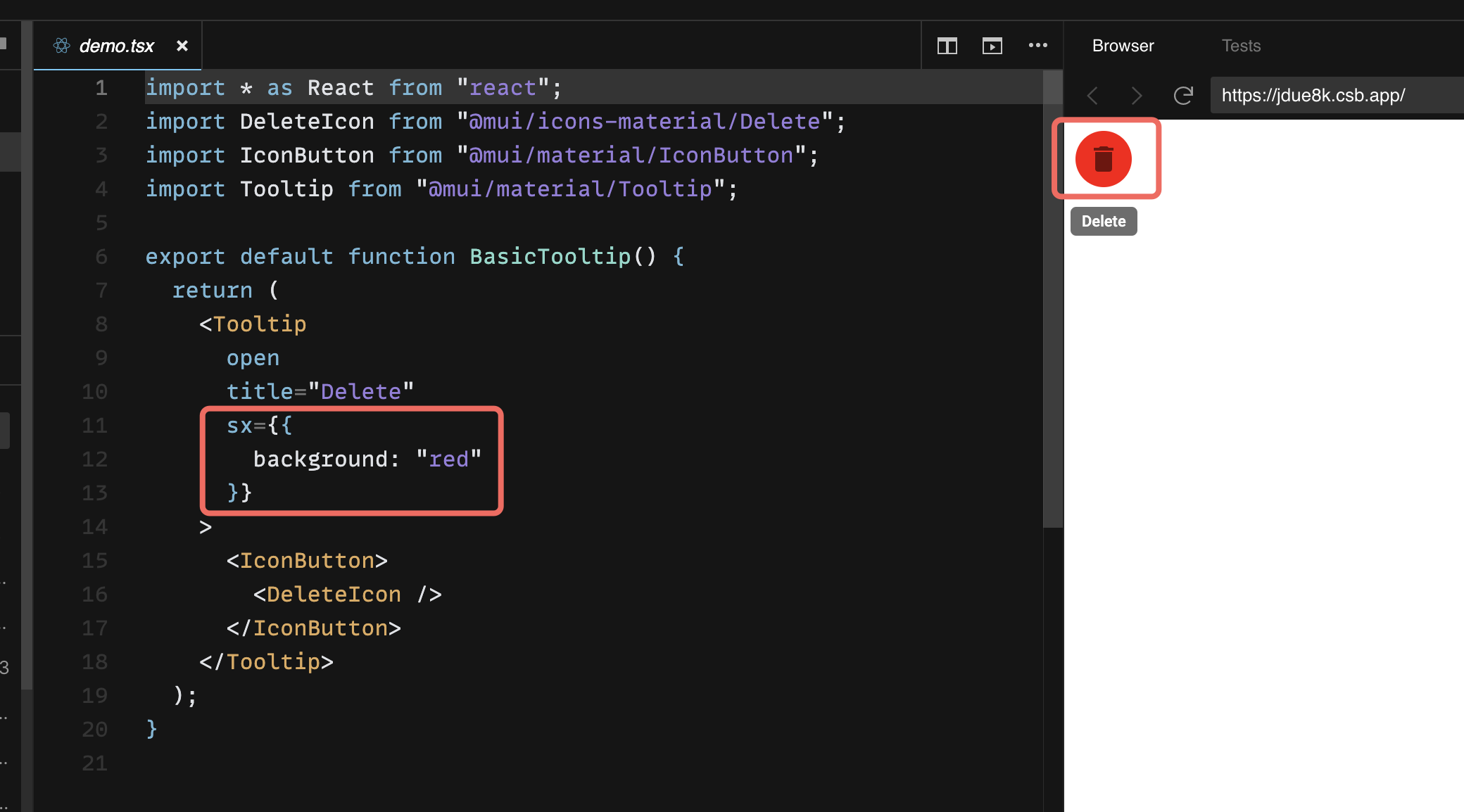The image size is (1464, 812).
Task: Navigate back in the browser preview
Action: [x=1092, y=96]
